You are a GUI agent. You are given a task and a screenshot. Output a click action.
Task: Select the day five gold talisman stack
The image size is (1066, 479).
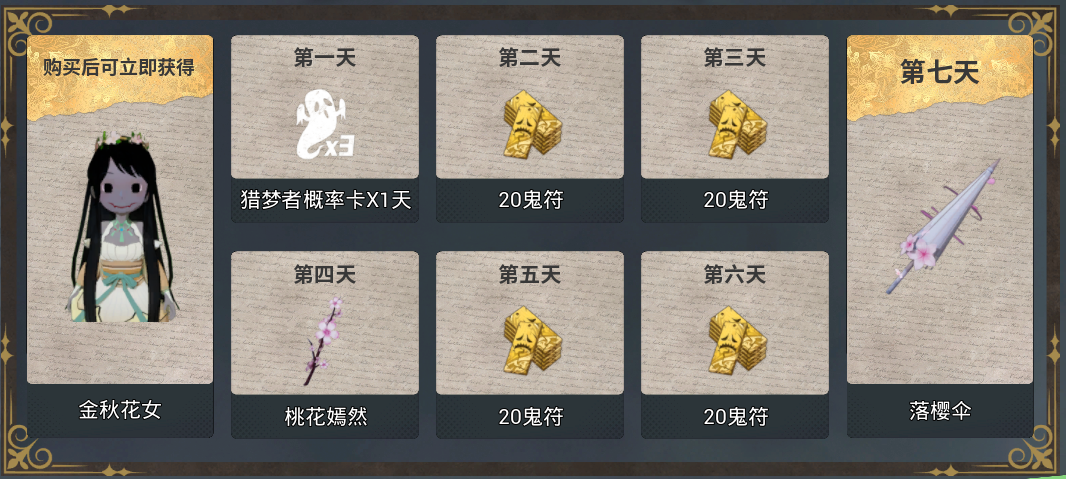point(532,340)
